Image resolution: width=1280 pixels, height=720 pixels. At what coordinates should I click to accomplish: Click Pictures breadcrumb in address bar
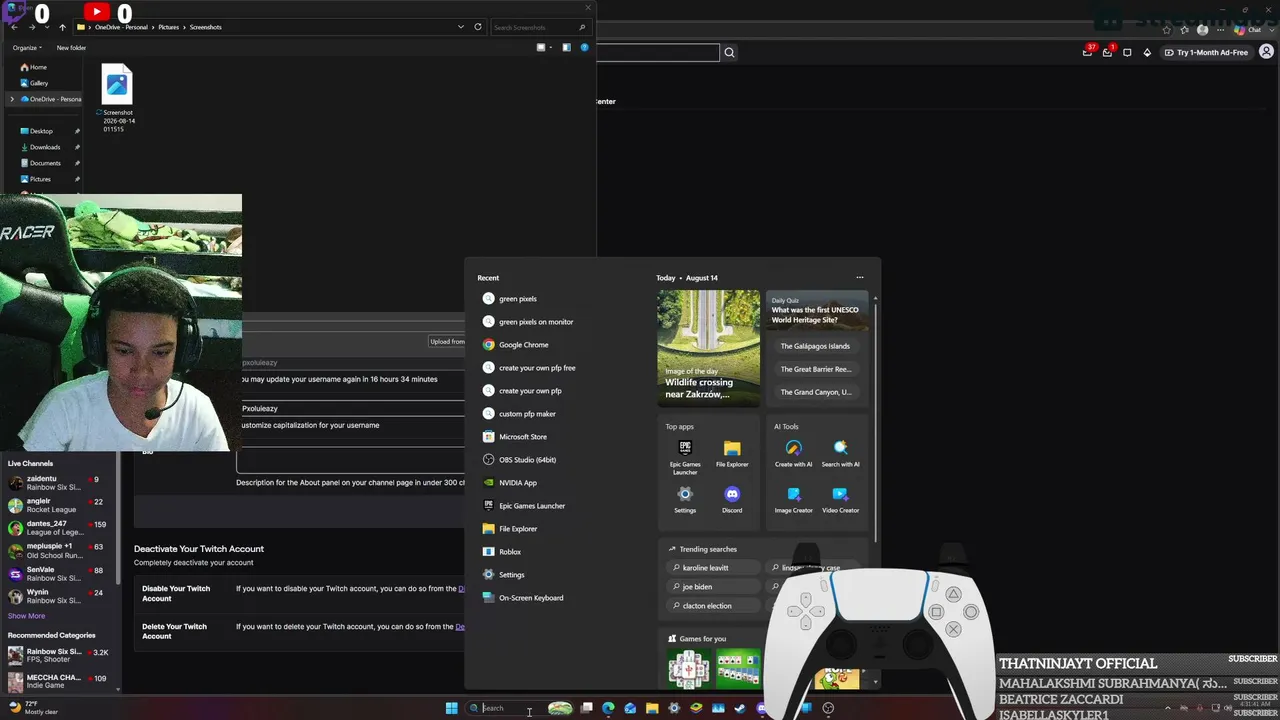[x=168, y=27]
